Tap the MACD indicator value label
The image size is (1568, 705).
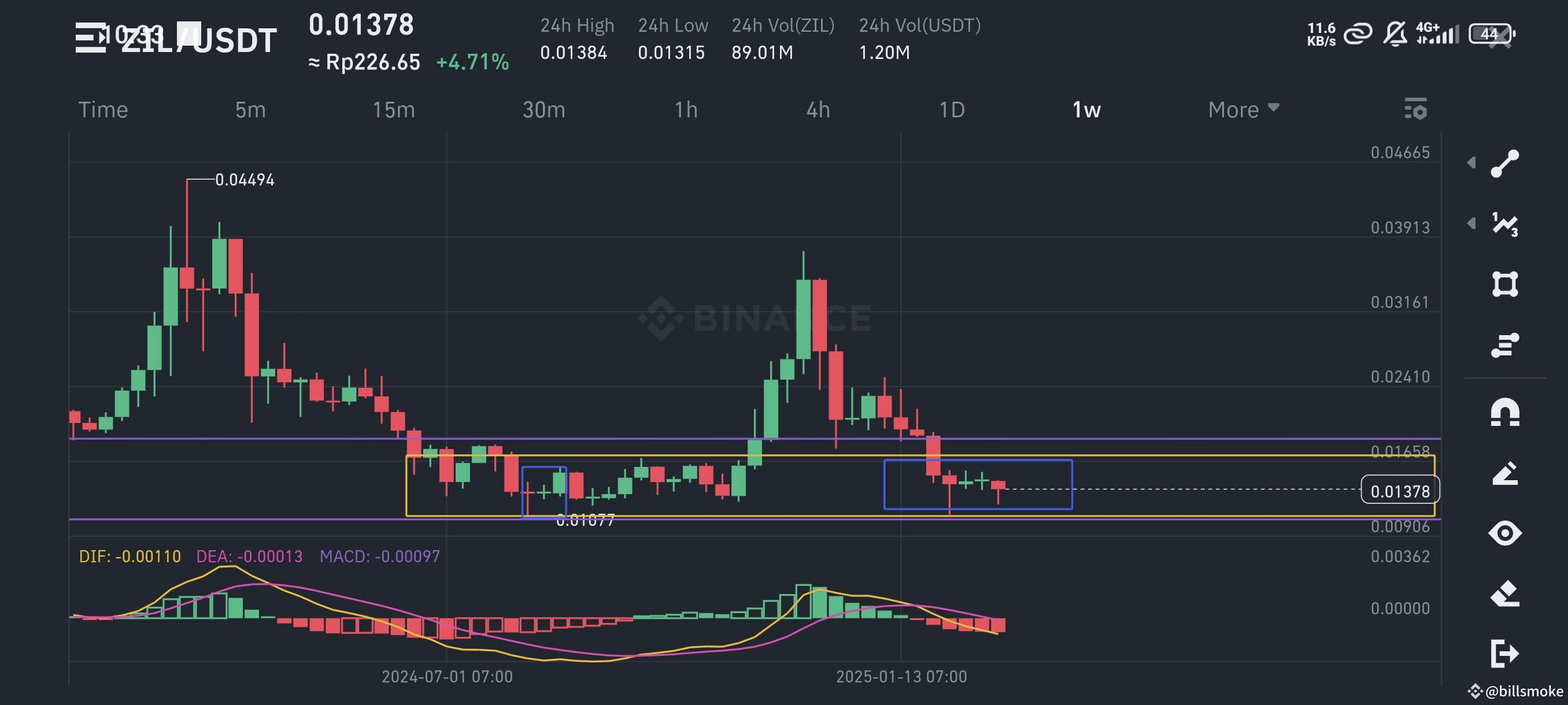(x=379, y=556)
